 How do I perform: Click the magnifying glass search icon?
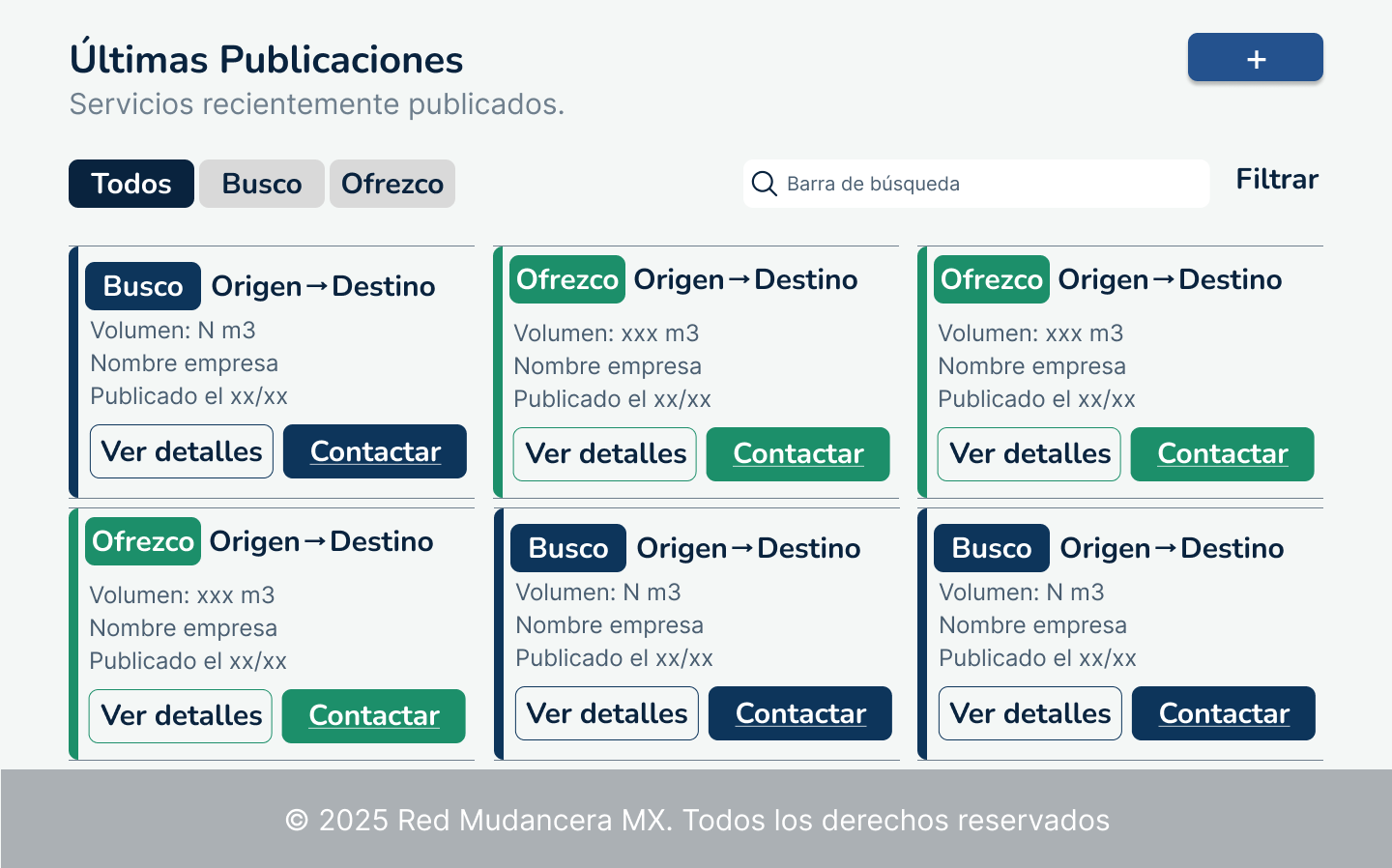[765, 184]
